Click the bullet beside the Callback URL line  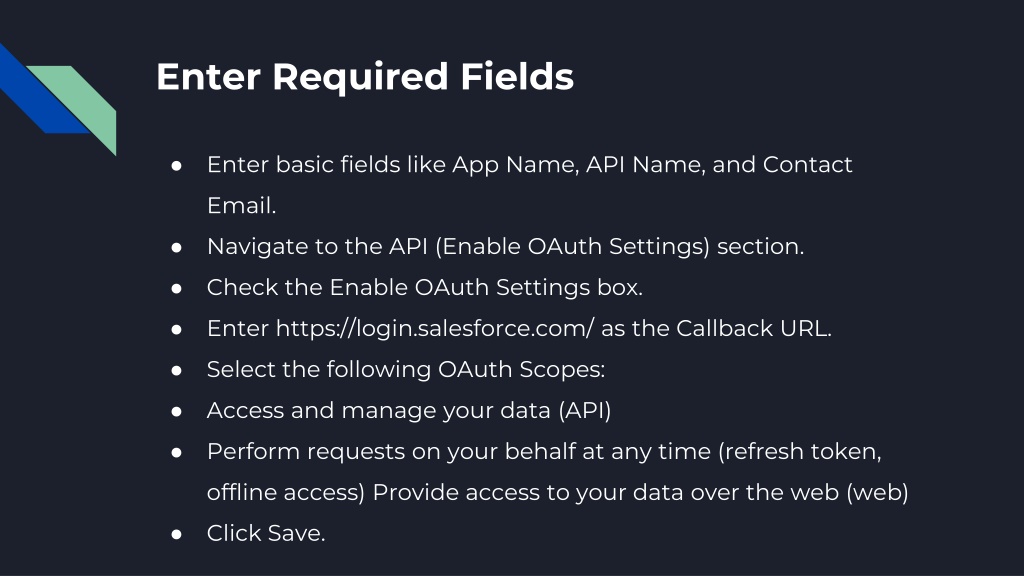(176, 330)
